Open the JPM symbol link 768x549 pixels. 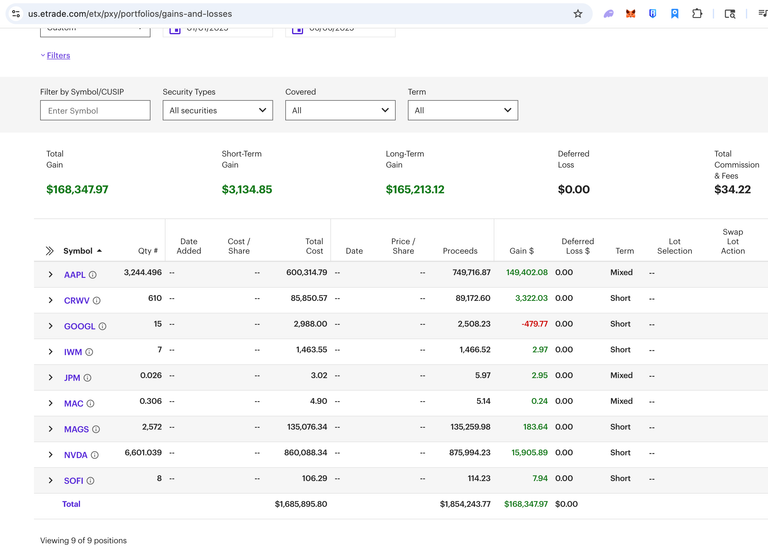pos(72,378)
